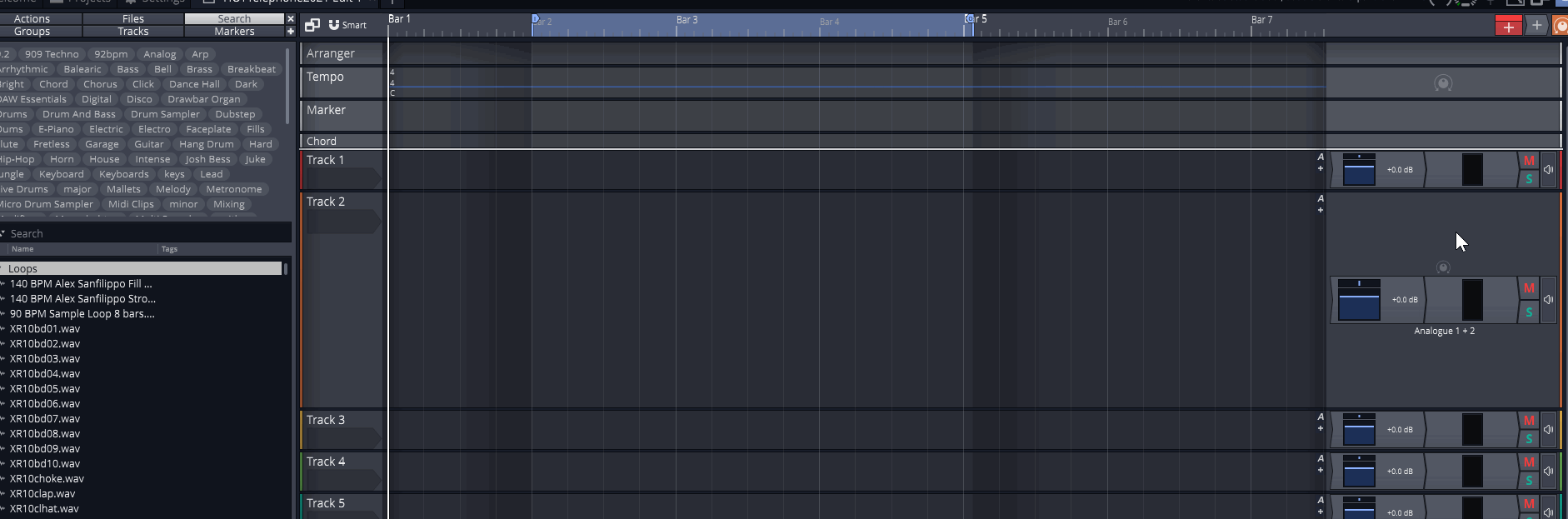Expand the XR10bd05.wav entry

point(3,389)
